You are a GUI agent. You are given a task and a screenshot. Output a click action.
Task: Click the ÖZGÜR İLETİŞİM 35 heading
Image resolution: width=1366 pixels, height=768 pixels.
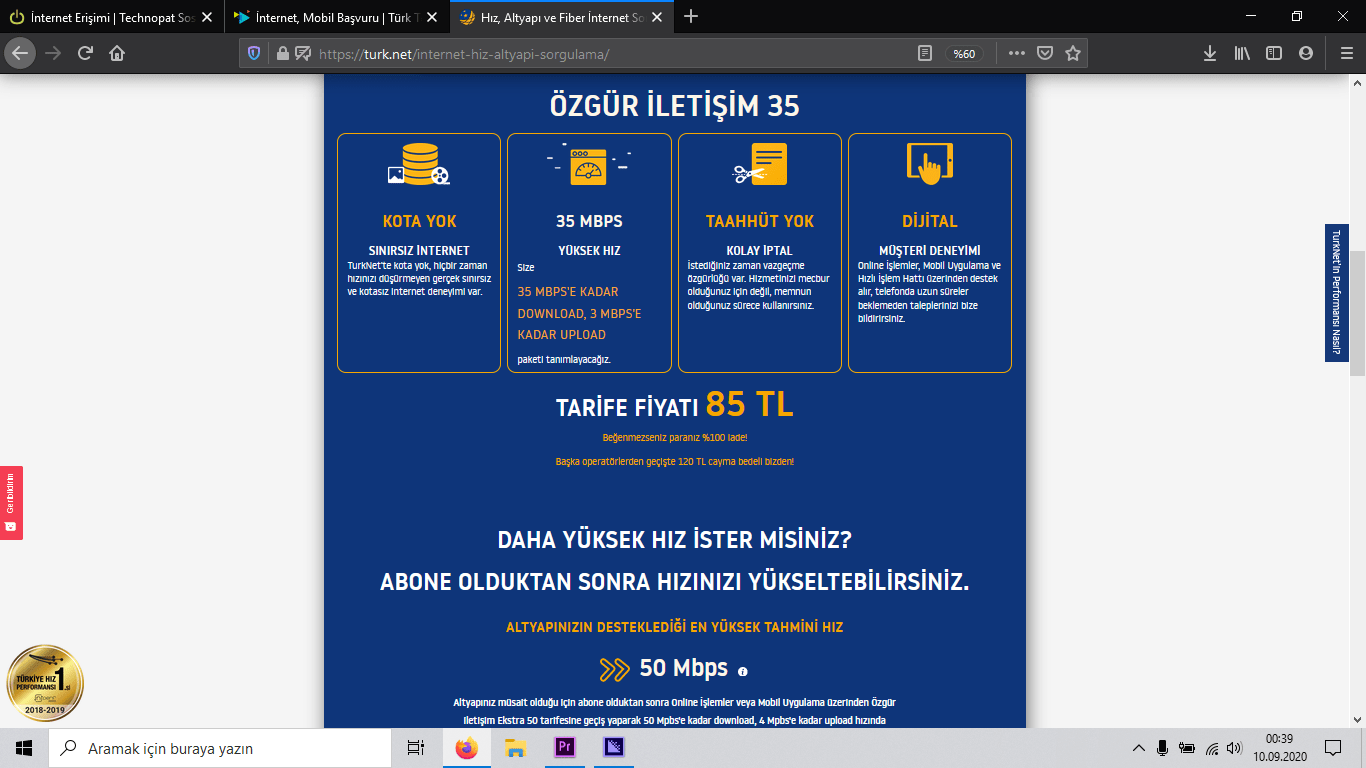tap(675, 106)
